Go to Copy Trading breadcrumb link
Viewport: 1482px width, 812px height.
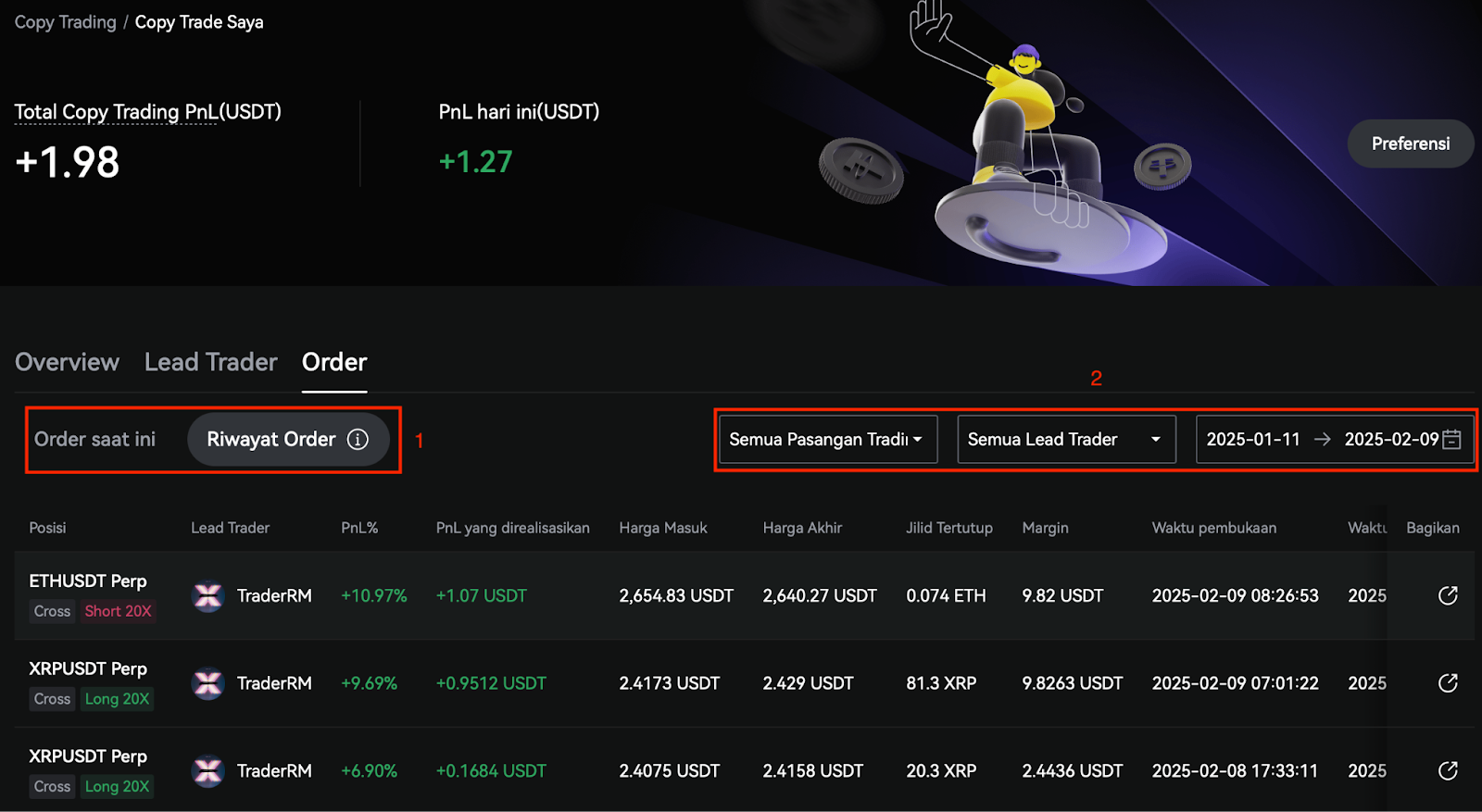(65, 22)
